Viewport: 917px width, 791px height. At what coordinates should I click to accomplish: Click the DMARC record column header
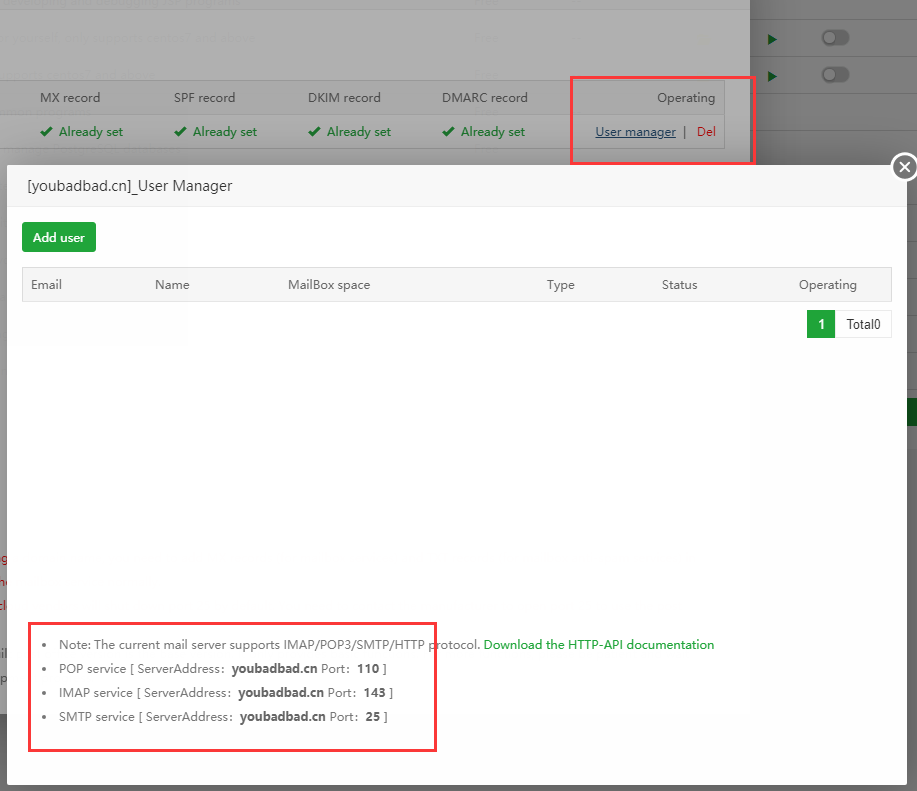coord(484,98)
